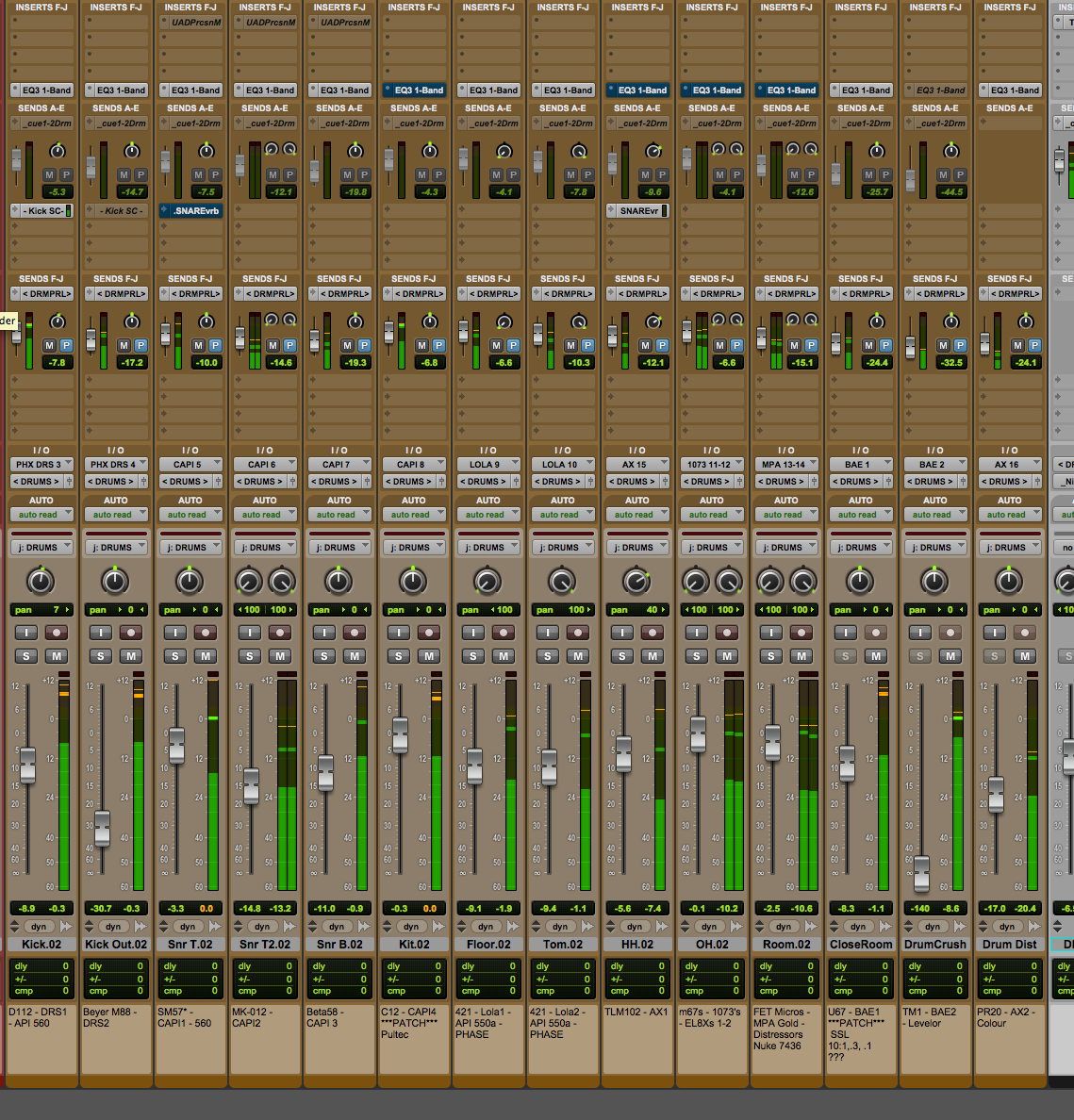Screen dimensions: 1074x1120
Task: Mute the DrumCrush track
Action: pos(950,656)
